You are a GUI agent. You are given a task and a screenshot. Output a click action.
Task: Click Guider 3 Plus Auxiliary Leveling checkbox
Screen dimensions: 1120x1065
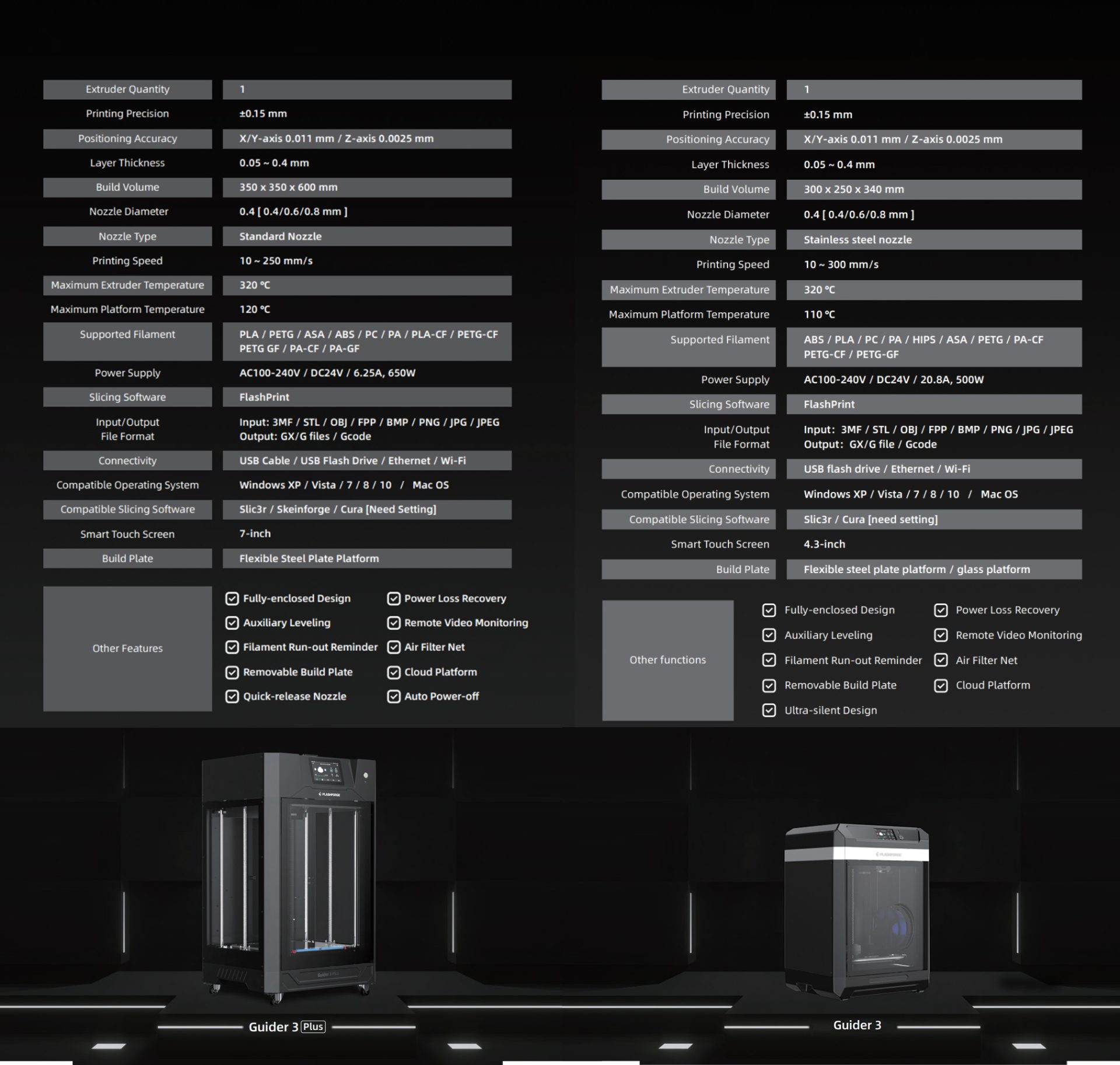[x=232, y=623]
